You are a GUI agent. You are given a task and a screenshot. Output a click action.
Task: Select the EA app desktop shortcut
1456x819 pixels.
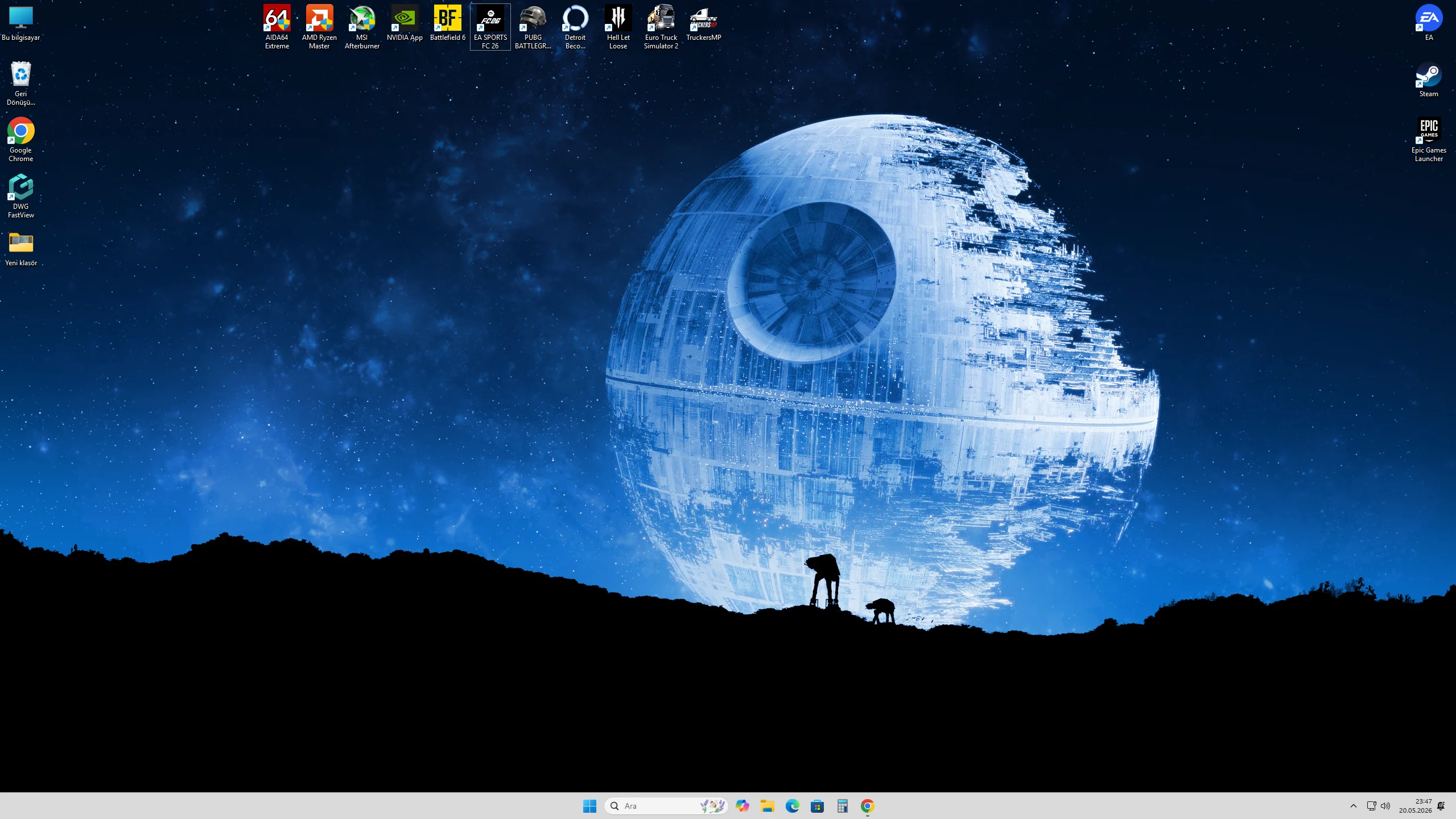click(x=1429, y=24)
